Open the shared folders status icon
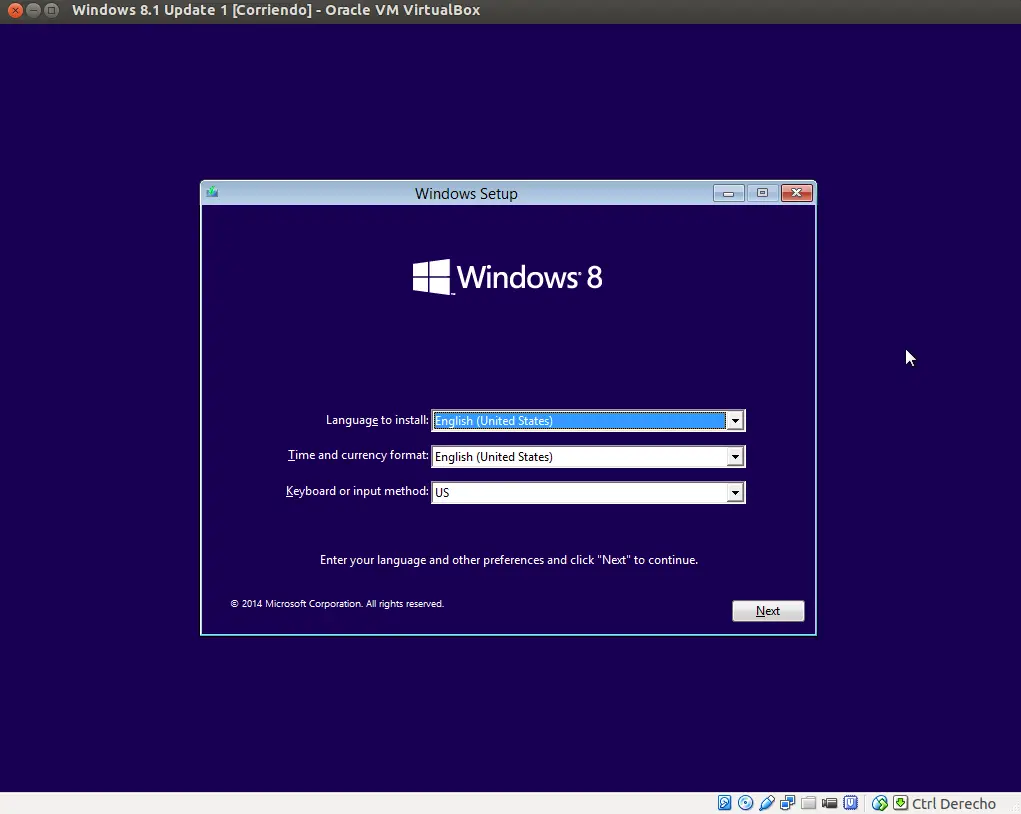This screenshot has width=1021, height=814. [808, 803]
